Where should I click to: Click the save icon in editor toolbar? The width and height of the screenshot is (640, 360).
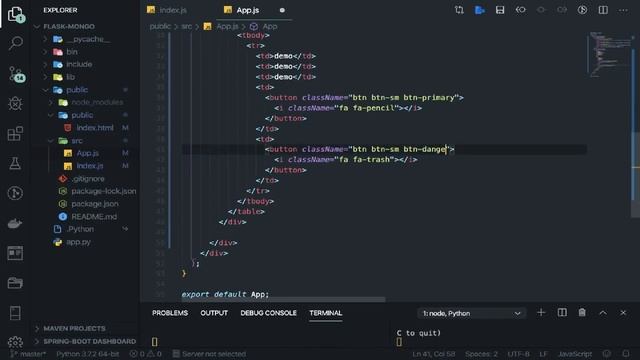500,10
